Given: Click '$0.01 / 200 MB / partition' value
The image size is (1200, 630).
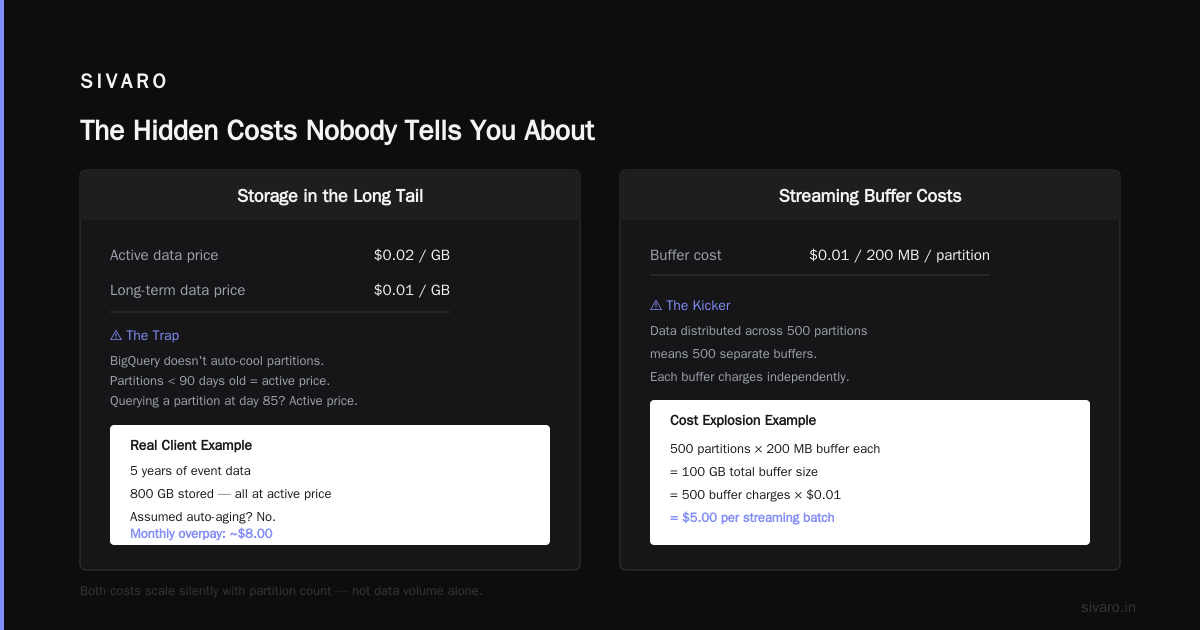Looking at the screenshot, I should point(900,255).
